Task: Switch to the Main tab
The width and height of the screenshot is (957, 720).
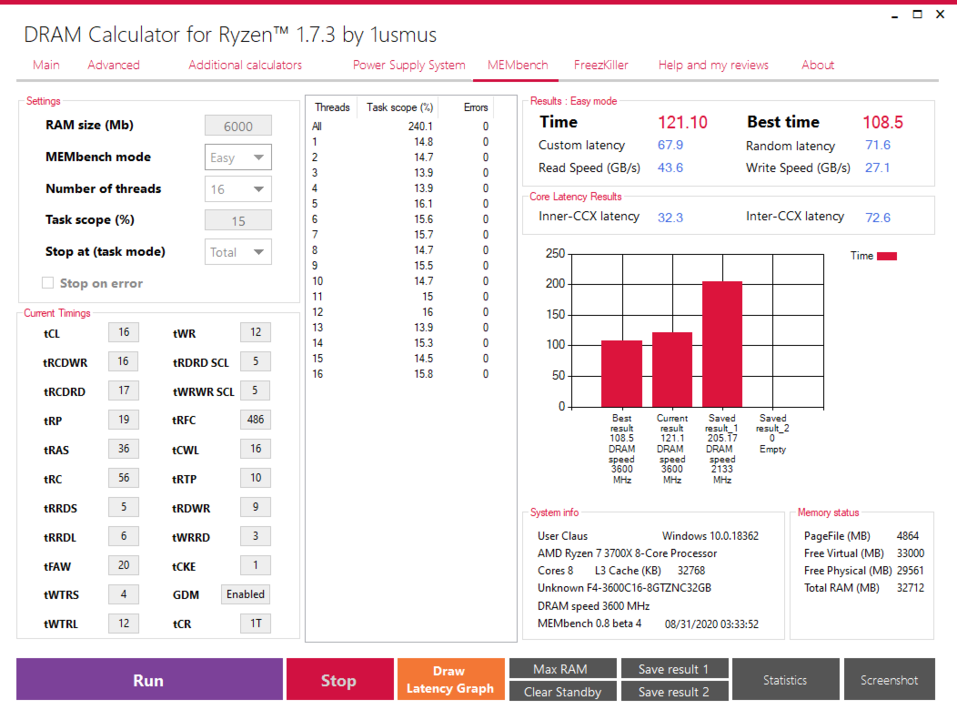Action: tap(46, 65)
